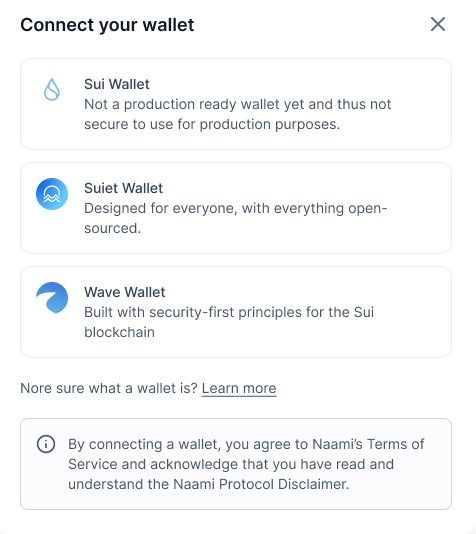
Task: Click the Sui Wallet droplet icon
Action: coord(52,90)
